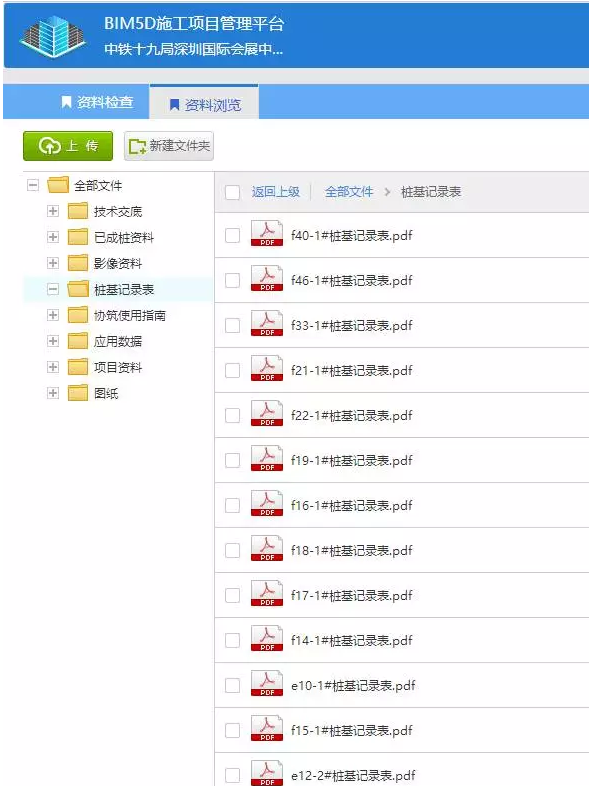Check the box for f16-1#桩基记录表.pdf
The width and height of the screenshot is (597, 786).
[232, 505]
